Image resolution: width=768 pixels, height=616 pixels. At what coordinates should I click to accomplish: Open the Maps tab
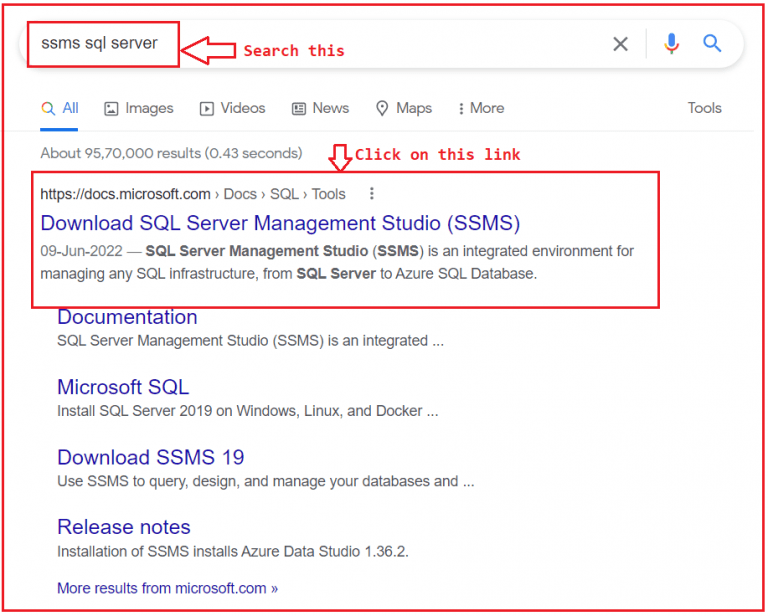pyautogui.click(x=404, y=108)
